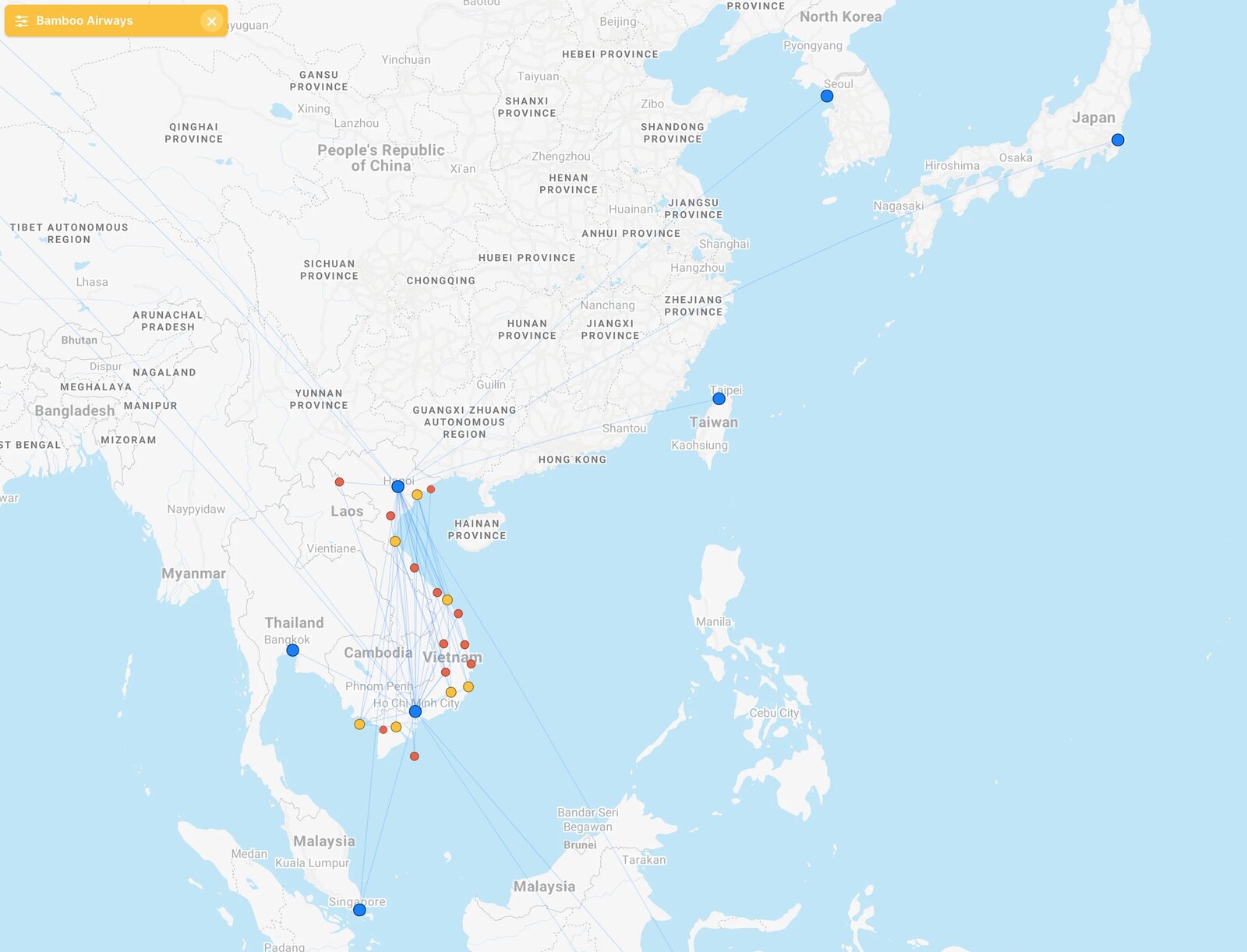Click the Lhasa city label
The height and width of the screenshot is (952, 1247).
pos(92,282)
